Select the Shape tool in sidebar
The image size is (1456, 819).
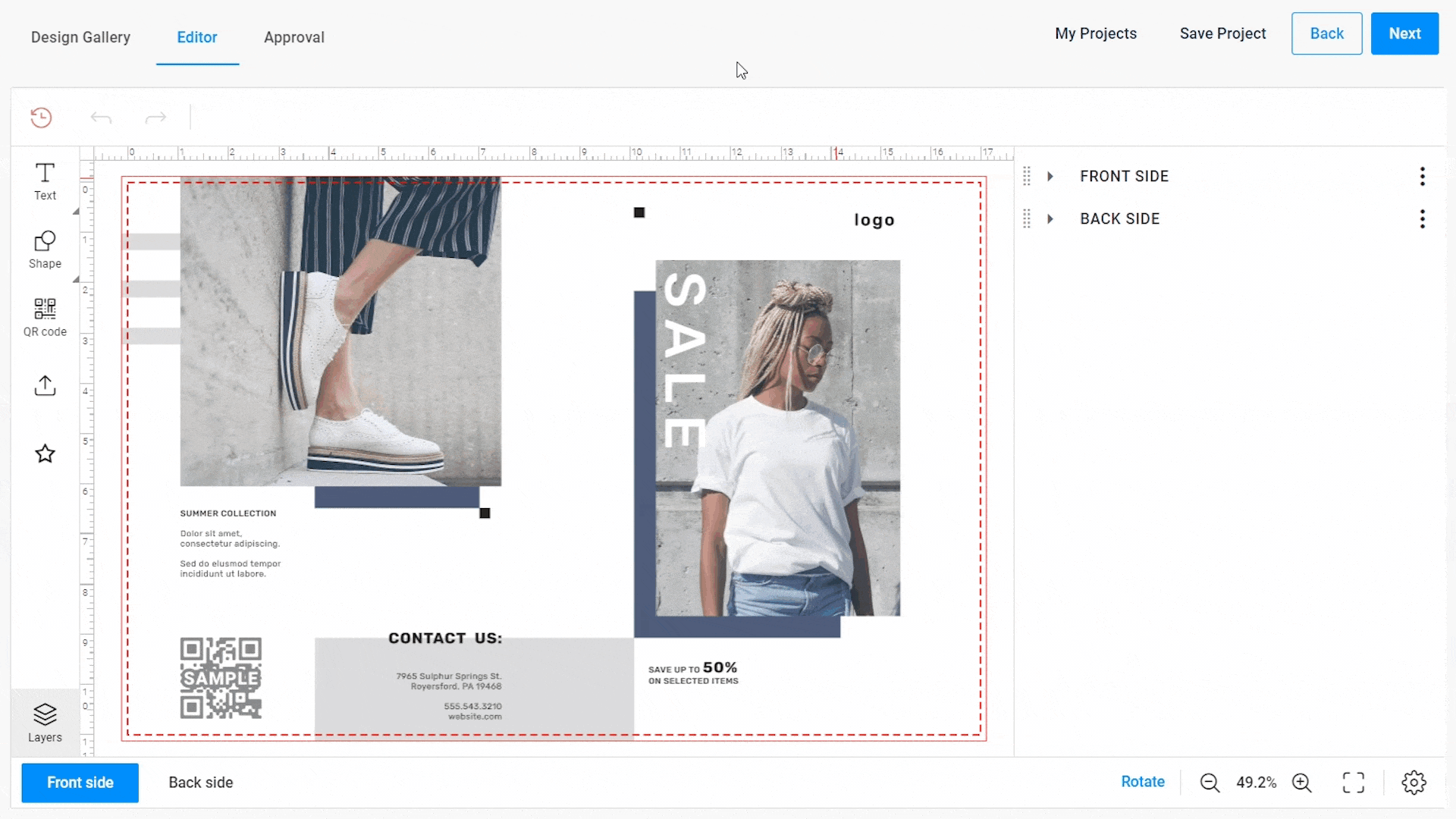(44, 249)
